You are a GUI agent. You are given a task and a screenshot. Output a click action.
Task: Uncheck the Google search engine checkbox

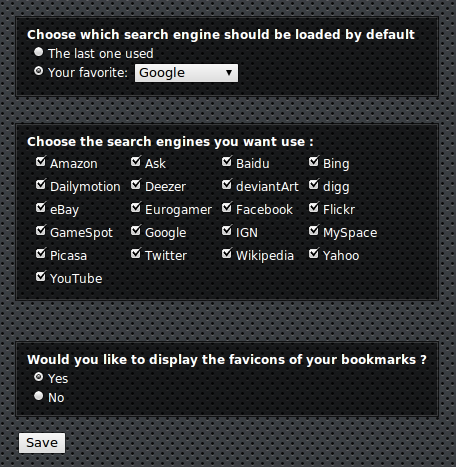point(136,231)
